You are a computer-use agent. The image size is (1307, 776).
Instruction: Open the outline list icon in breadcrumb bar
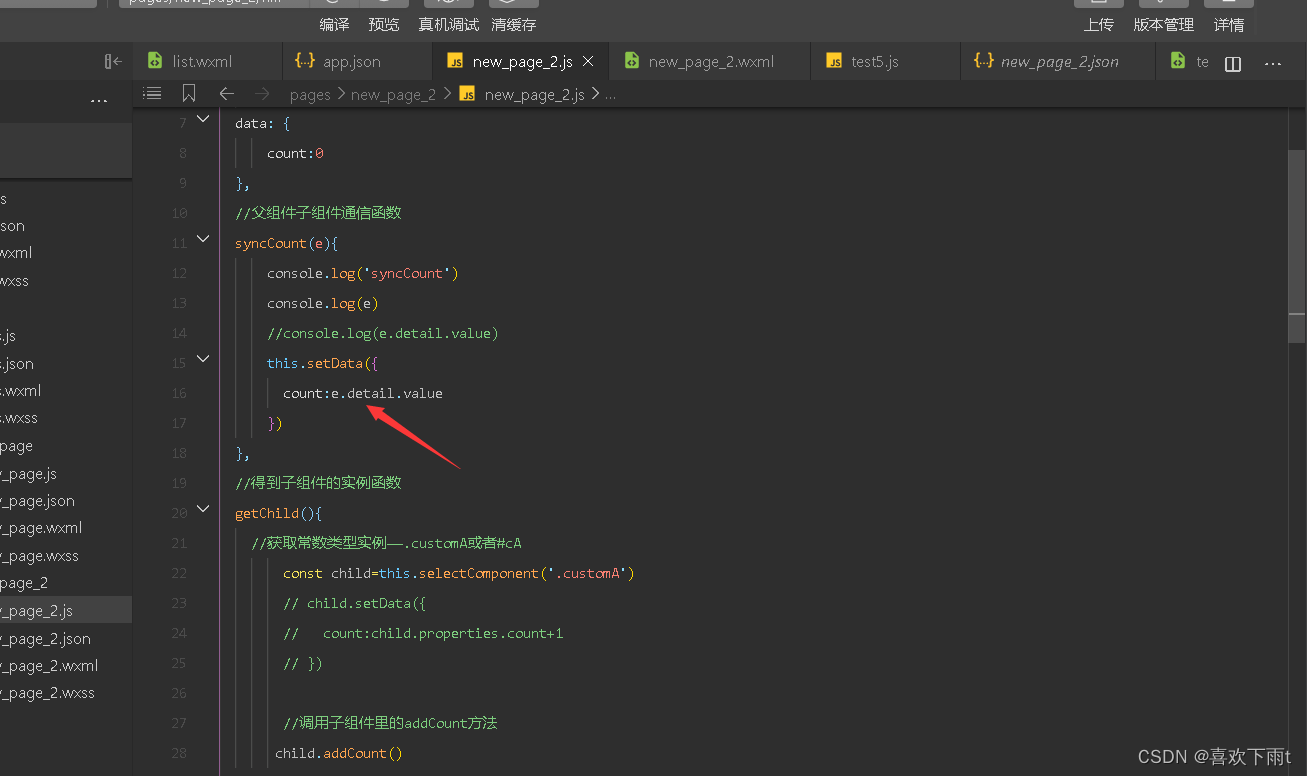click(x=152, y=93)
